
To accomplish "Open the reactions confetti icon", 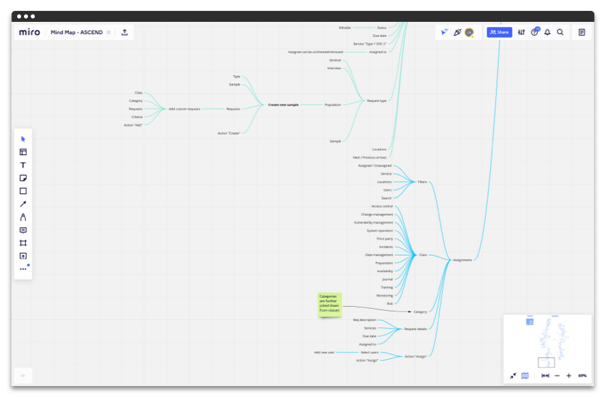I will pos(457,32).
